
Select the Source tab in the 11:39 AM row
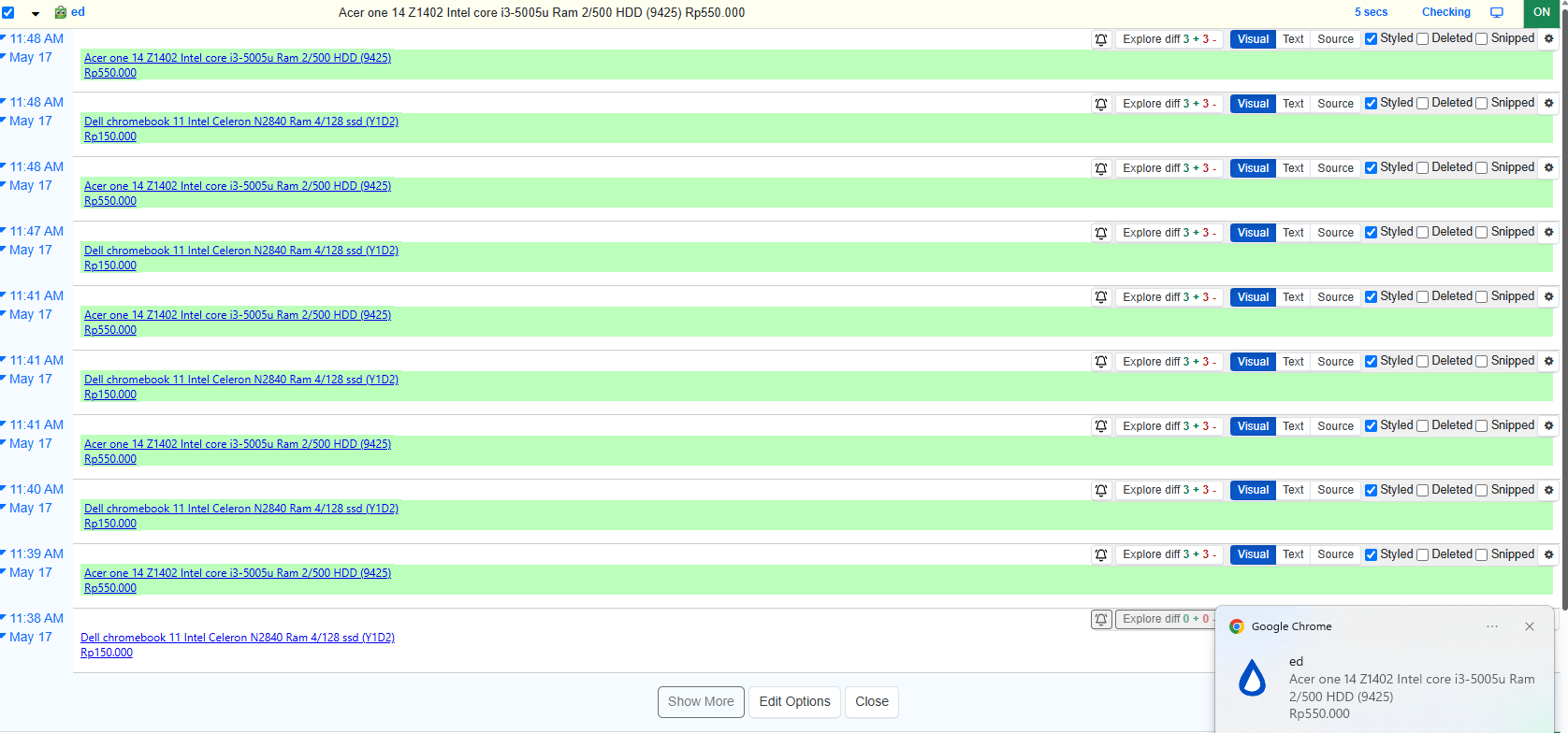point(1335,554)
